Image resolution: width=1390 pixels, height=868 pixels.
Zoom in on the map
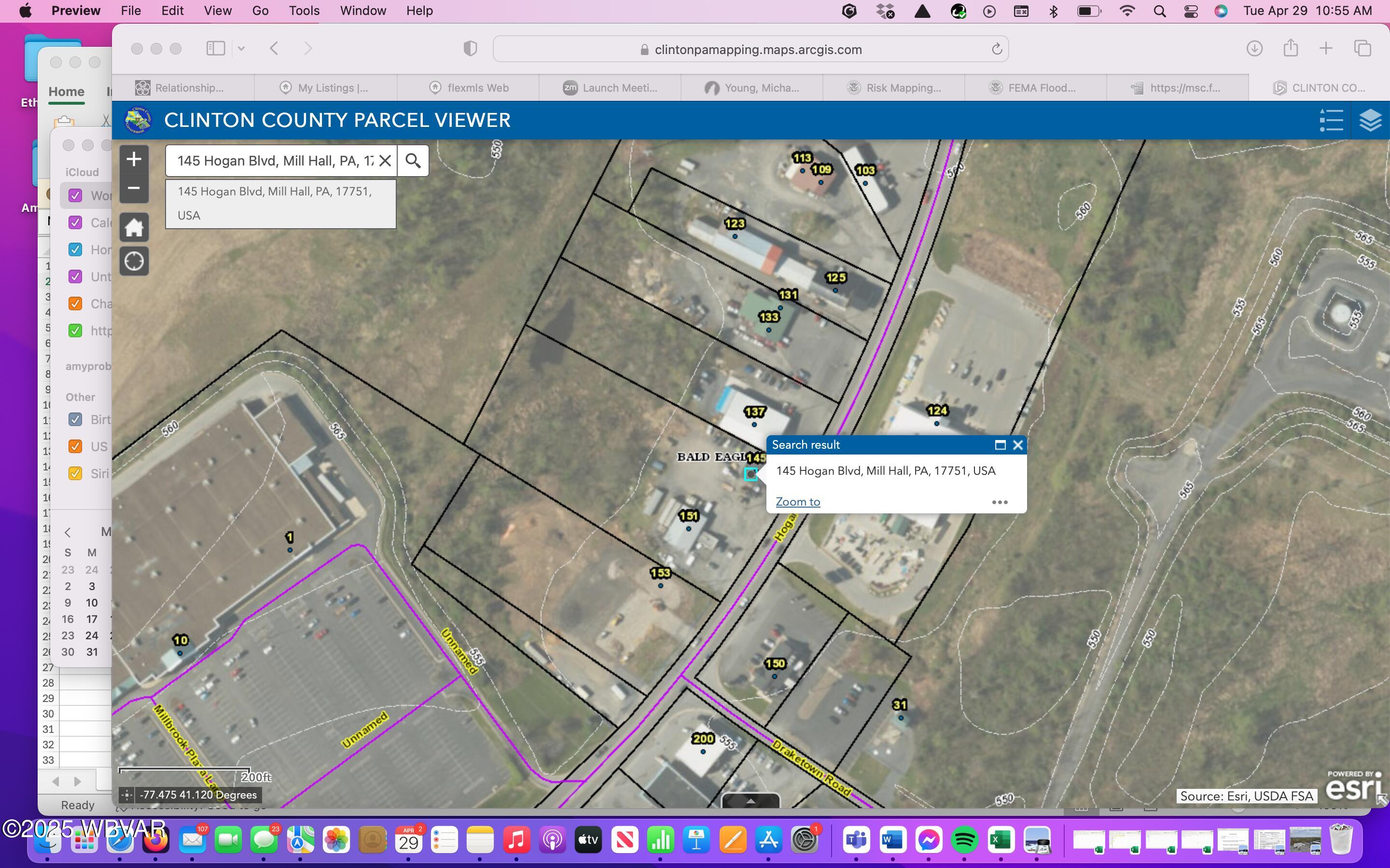point(134,159)
